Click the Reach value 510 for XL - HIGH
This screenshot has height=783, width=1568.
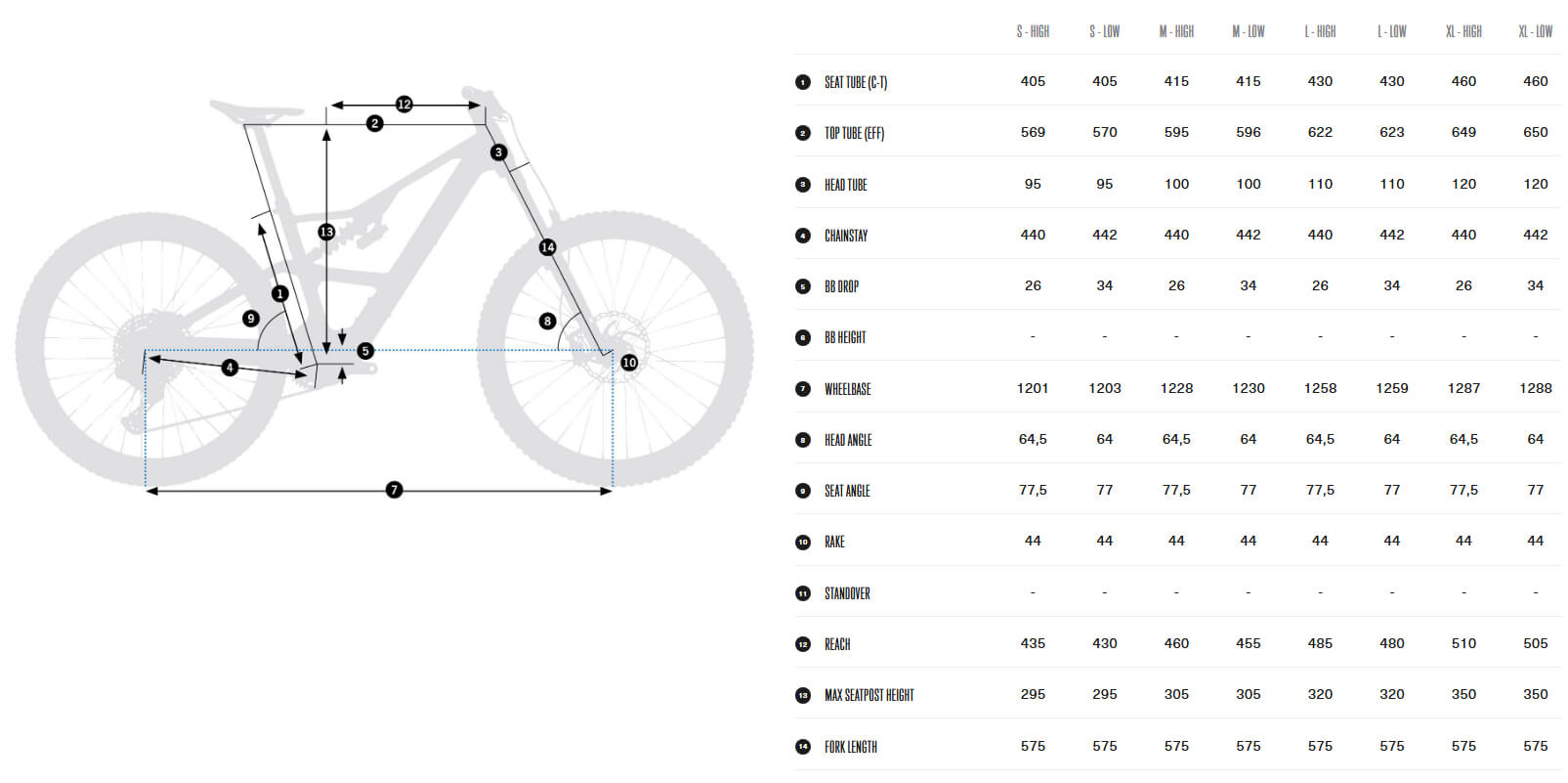1463,643
